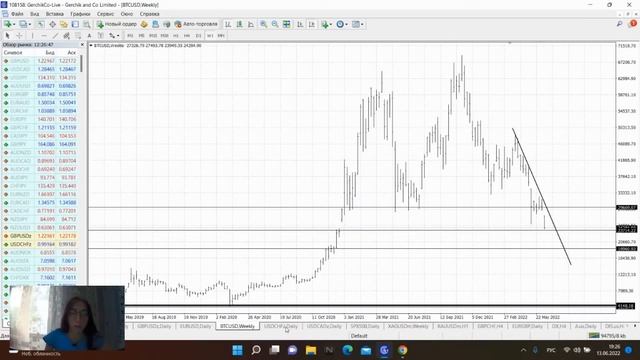Viewport: 640px width, 360px height.
Task: Open the Navigator folder icon
Action: click(64, 24)
